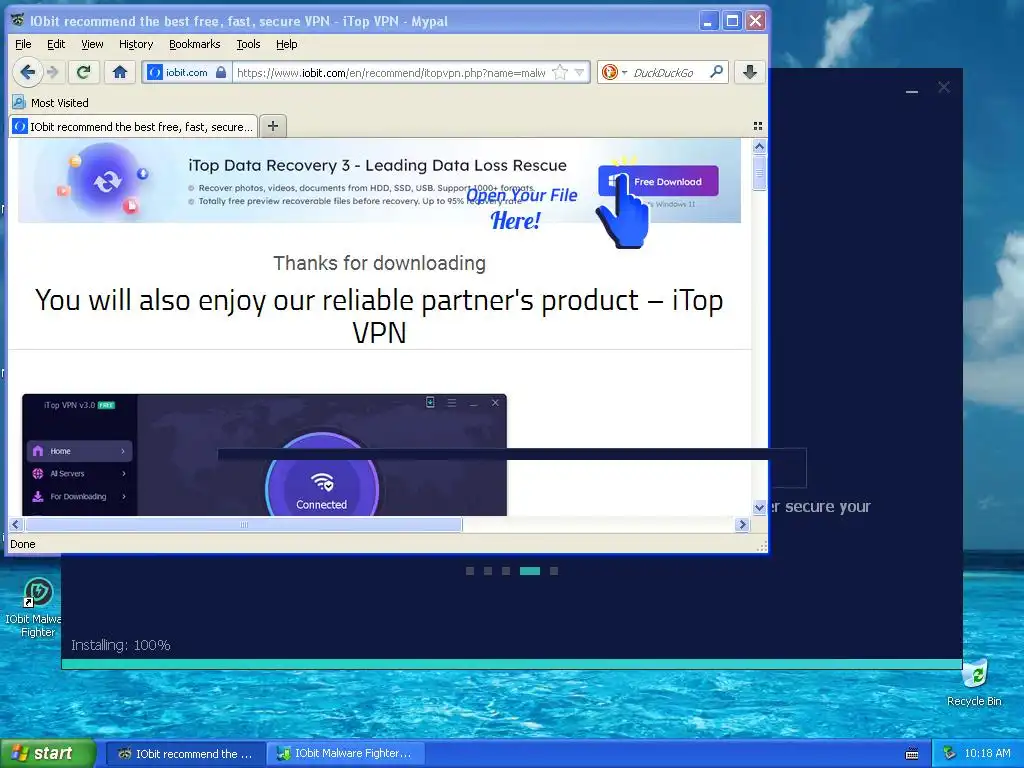The height and width of the screenshot is (768, 1024).
Task: Click the iTop Data Recovery 3 banner headline
Action: tap(377, 165)
